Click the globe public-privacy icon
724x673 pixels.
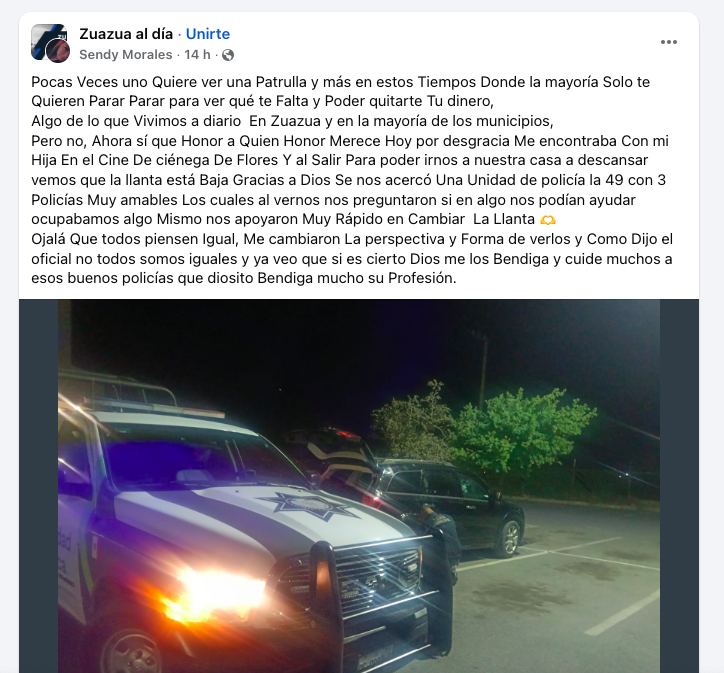point(228,55)
